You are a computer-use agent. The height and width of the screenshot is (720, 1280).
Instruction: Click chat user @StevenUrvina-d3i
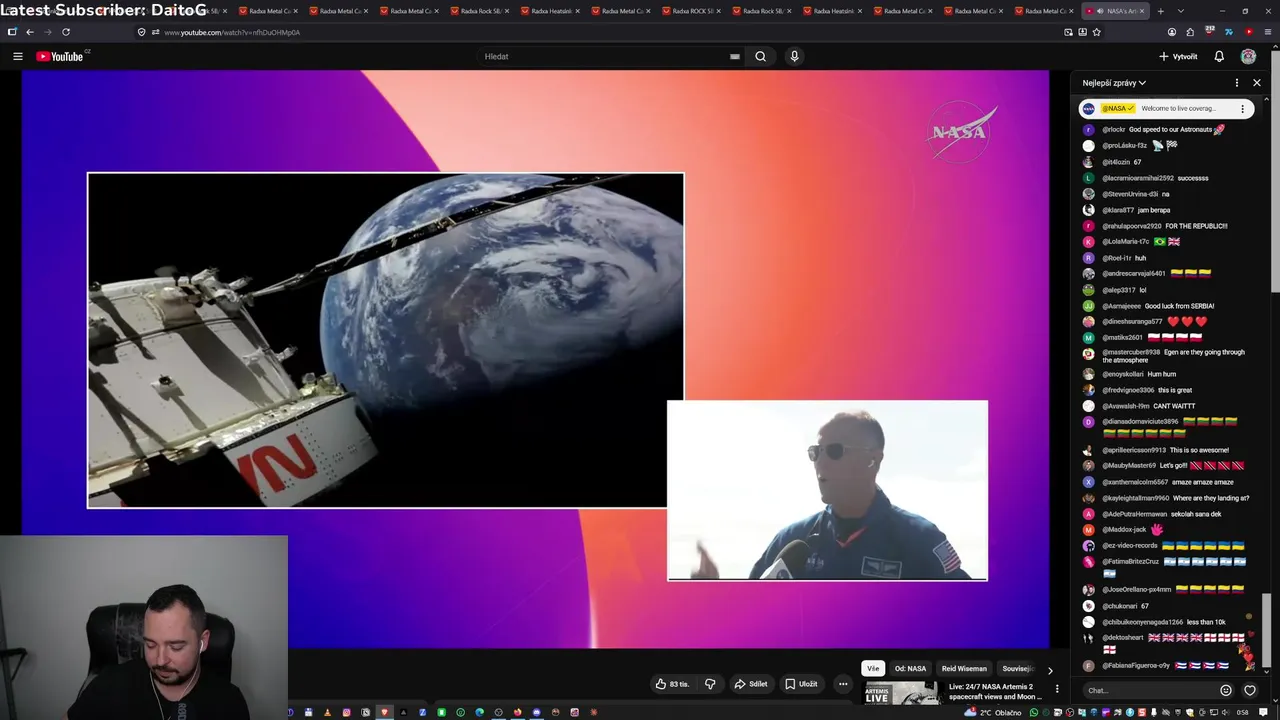(1130, 194)
